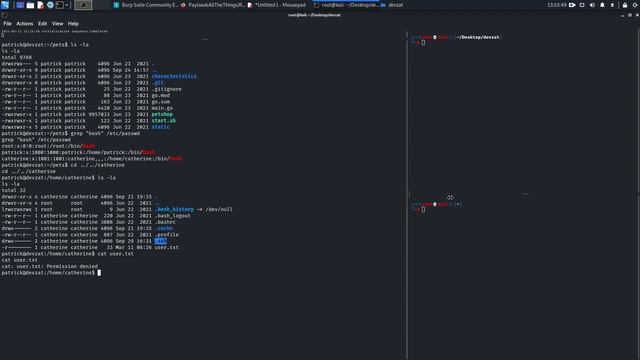
Task: Click the '.cache' directory name
Action: click(164, 228)
